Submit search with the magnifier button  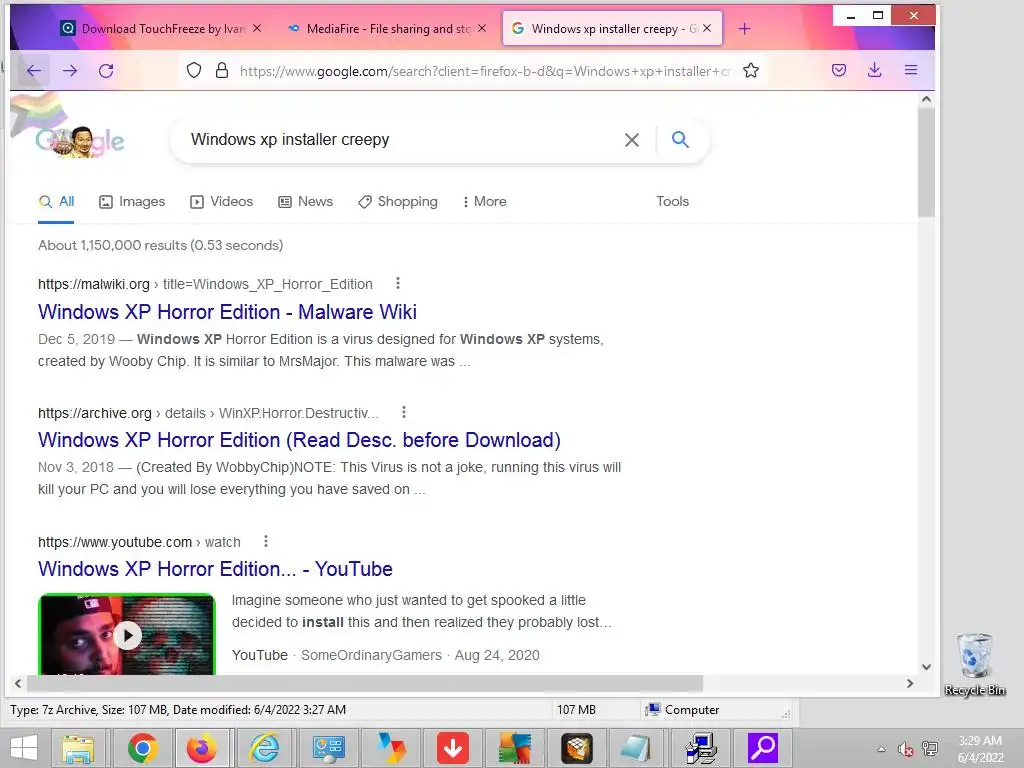(x=680, y=139)
